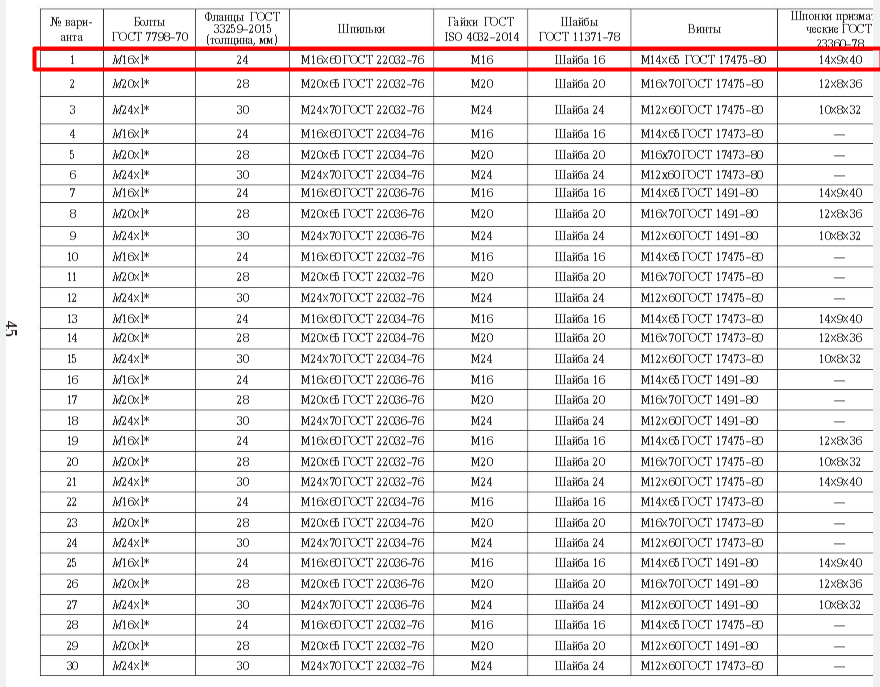Click the 'Фланцы ГОСТ 33259-2015' column header
The image size is (880, 687).
(x=242, y=28)
